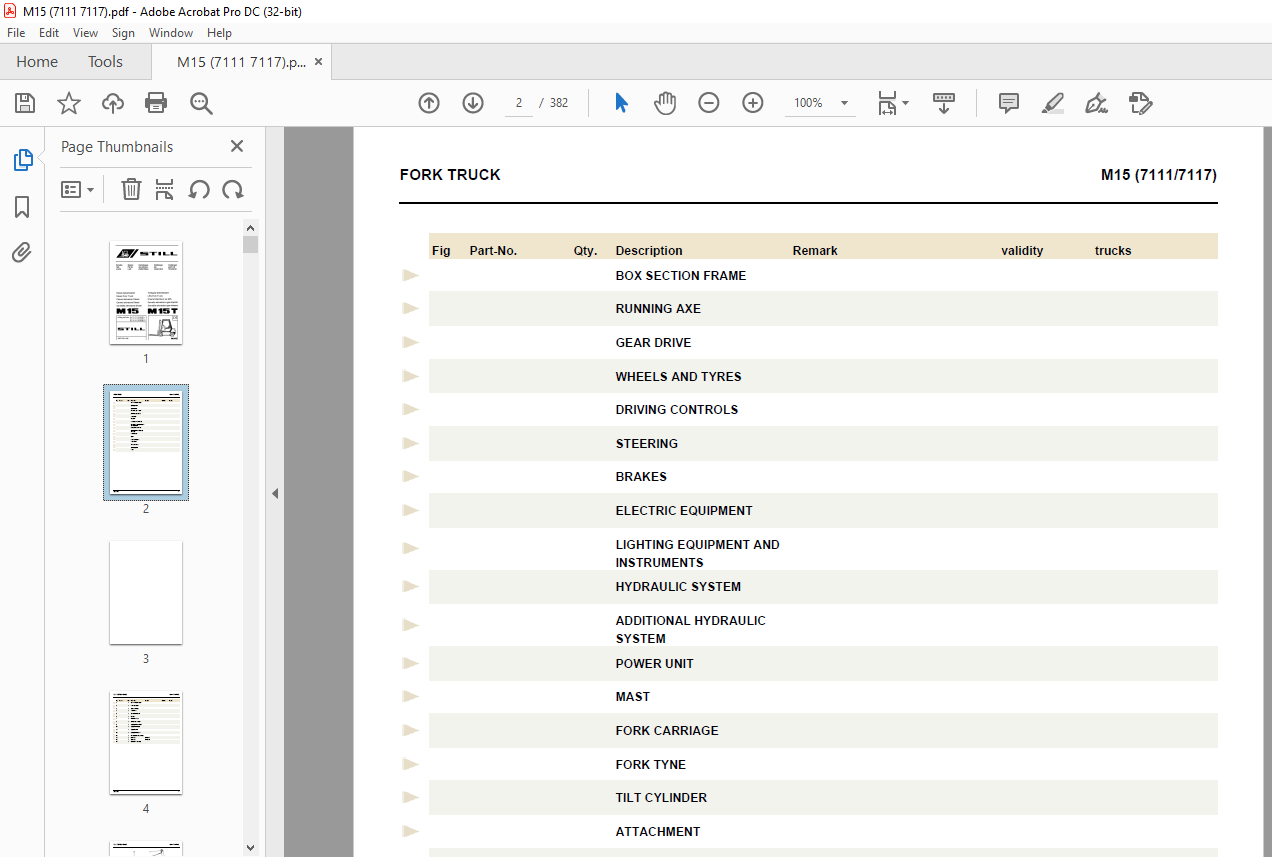Rotate thumbnails clockwise in the panel
The width and height of the screenshot is (1272, 857).
pyautogui.click(x=233, y=189)
